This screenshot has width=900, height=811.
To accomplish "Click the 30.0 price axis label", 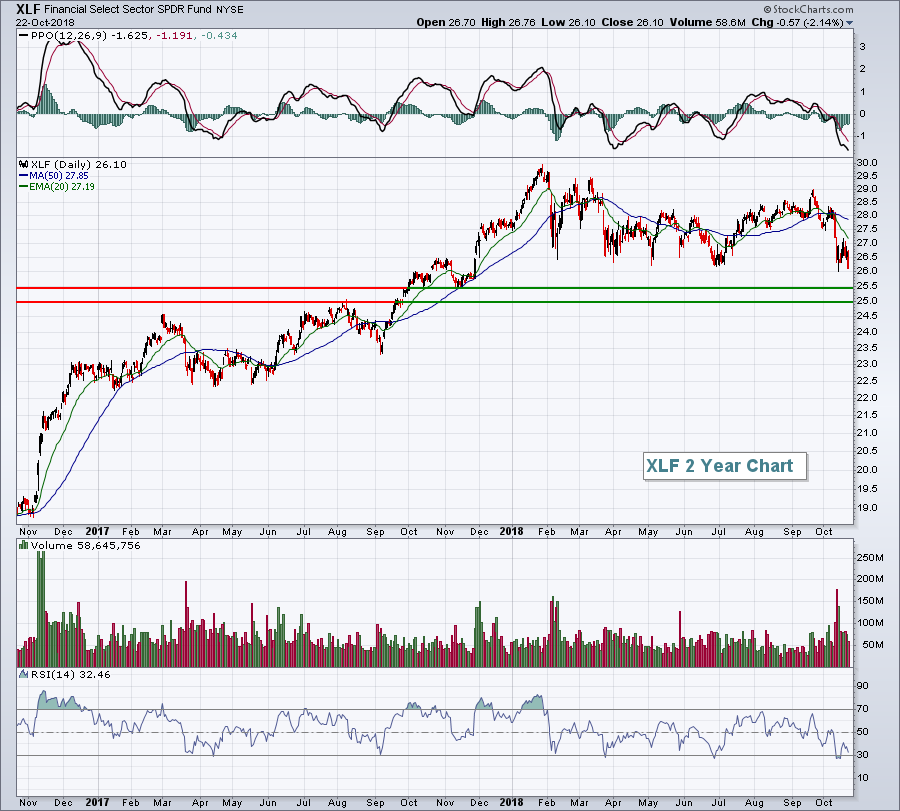I will (867, 162).
